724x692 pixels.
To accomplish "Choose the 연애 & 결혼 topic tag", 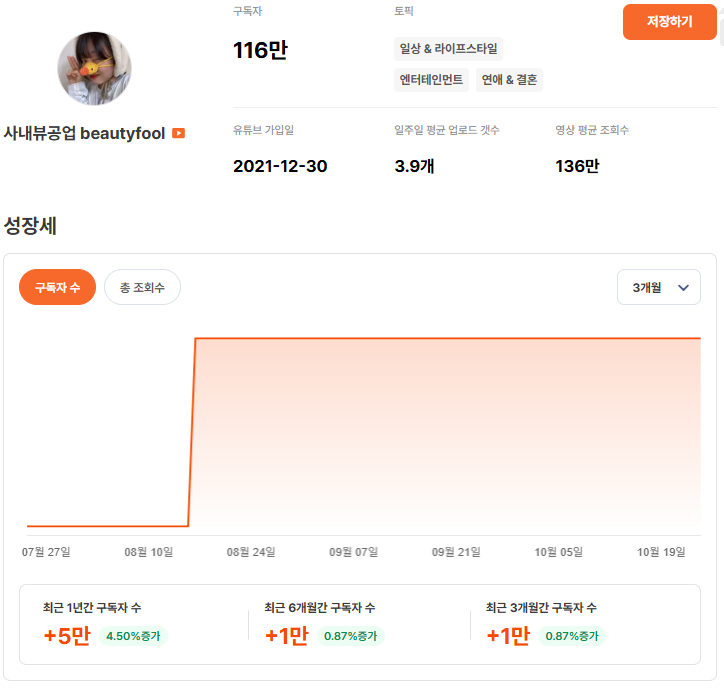I will [x=509, y=80].
